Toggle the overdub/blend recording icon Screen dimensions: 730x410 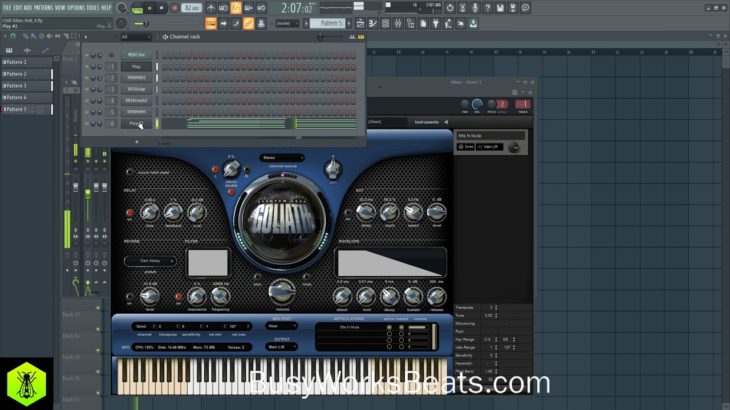[249, 8]
